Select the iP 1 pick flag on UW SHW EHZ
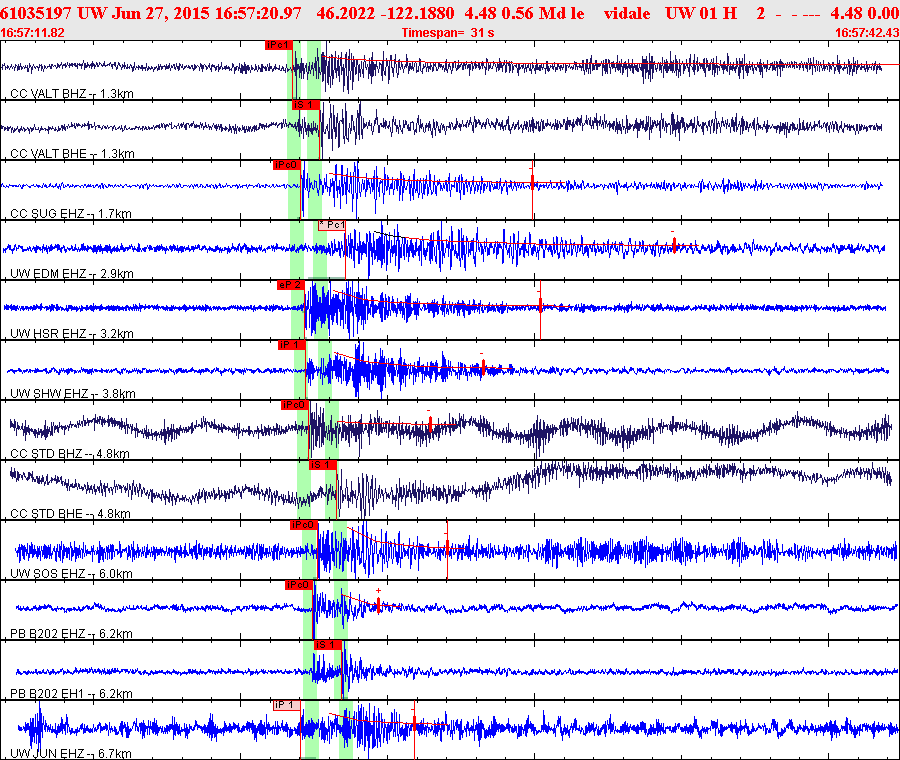Image resolution: width=900 pixels, height=760 pixels. (292, 345)
